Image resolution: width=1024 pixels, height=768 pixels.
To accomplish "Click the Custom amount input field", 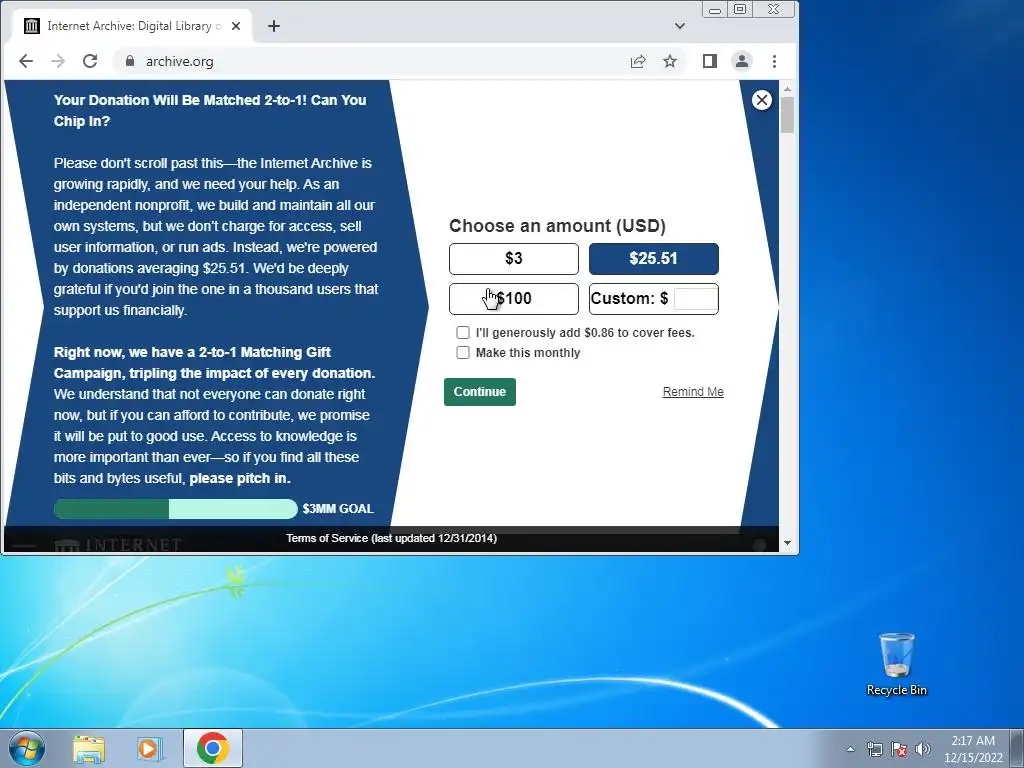I will [x=696, y=299].
